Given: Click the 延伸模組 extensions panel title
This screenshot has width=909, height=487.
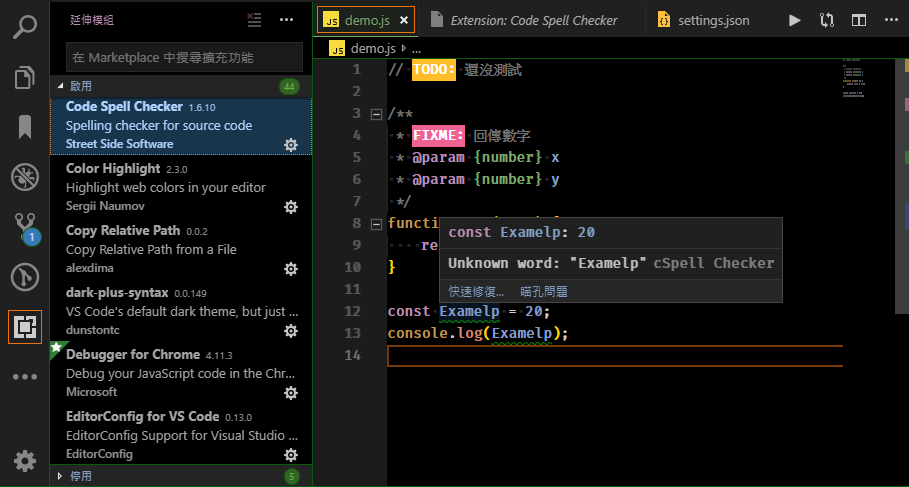Looking at the screenshot, I should coord(92,20).
